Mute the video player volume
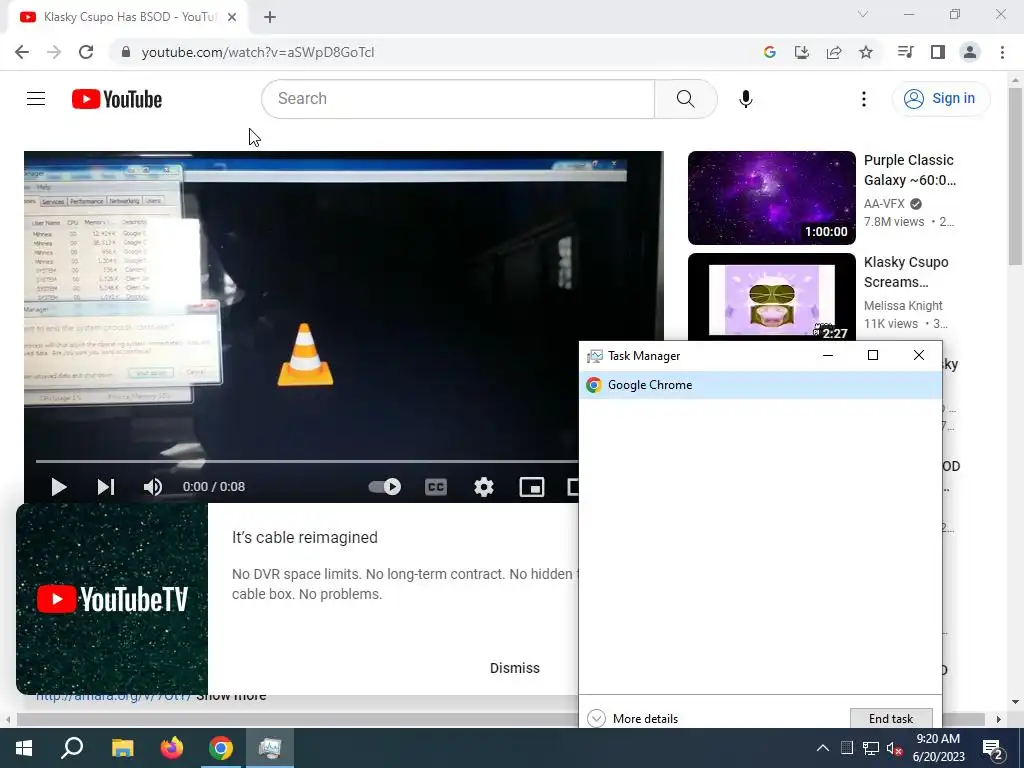1024x768 pixels. pos(153,487)
